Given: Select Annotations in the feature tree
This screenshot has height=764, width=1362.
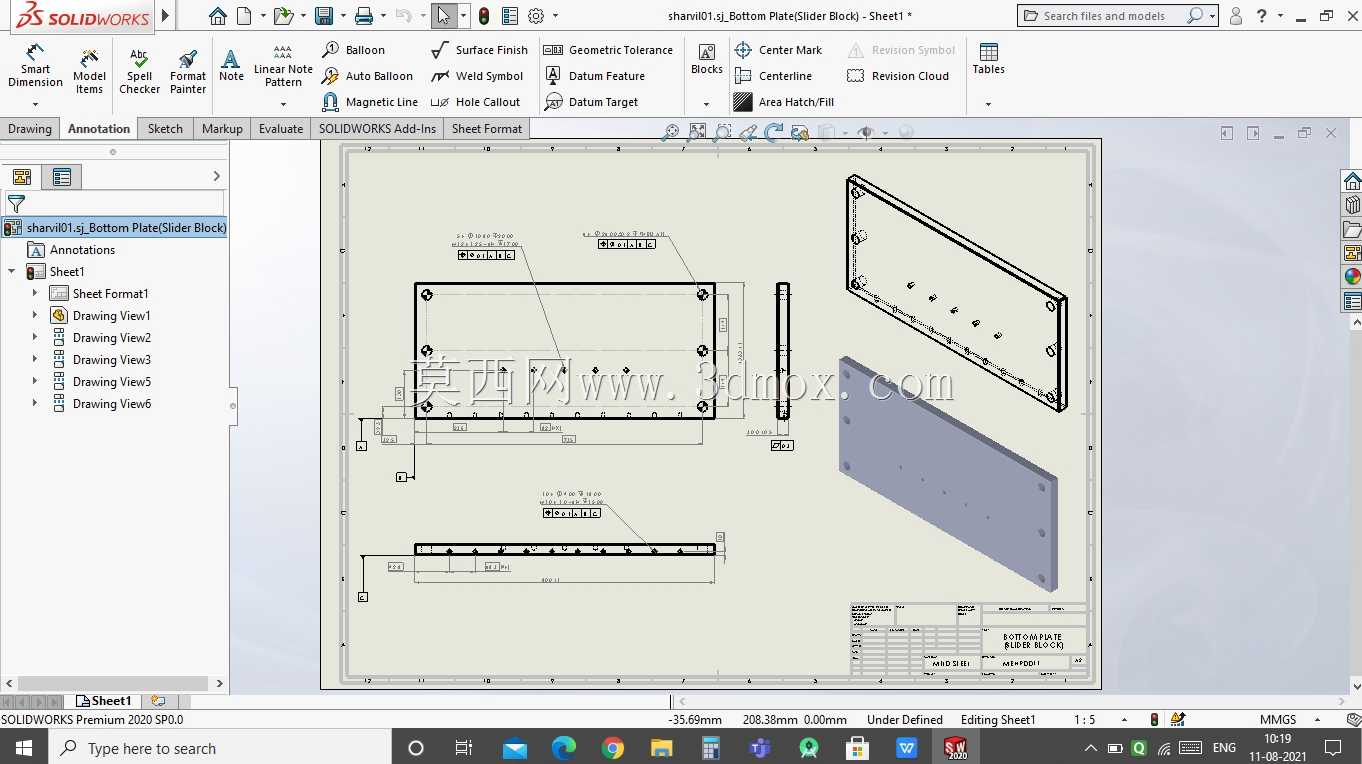Looking at the screenshot, I should coord(82,250).
